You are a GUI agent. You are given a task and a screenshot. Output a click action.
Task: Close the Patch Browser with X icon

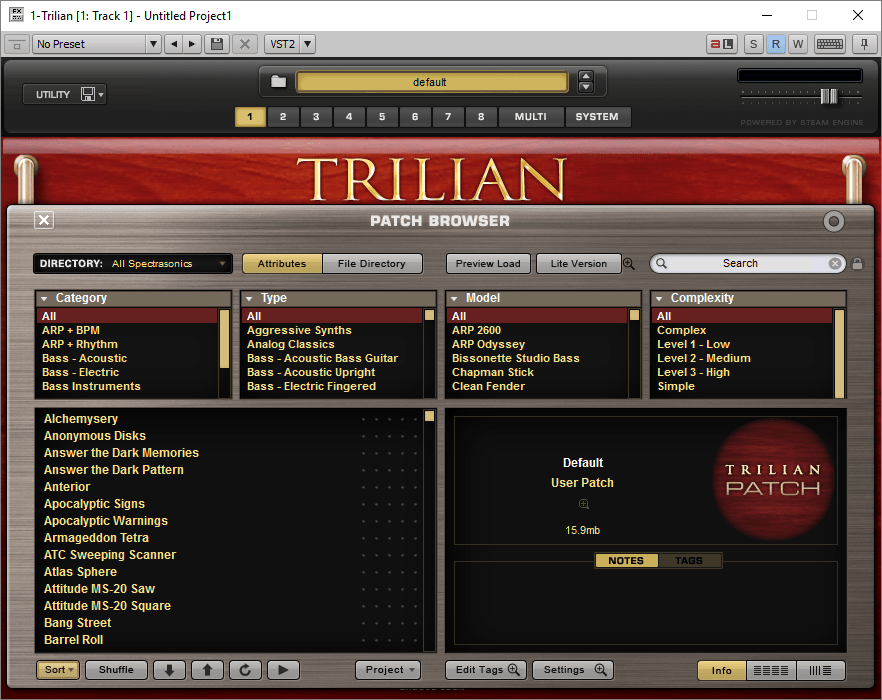coord(44,220)
